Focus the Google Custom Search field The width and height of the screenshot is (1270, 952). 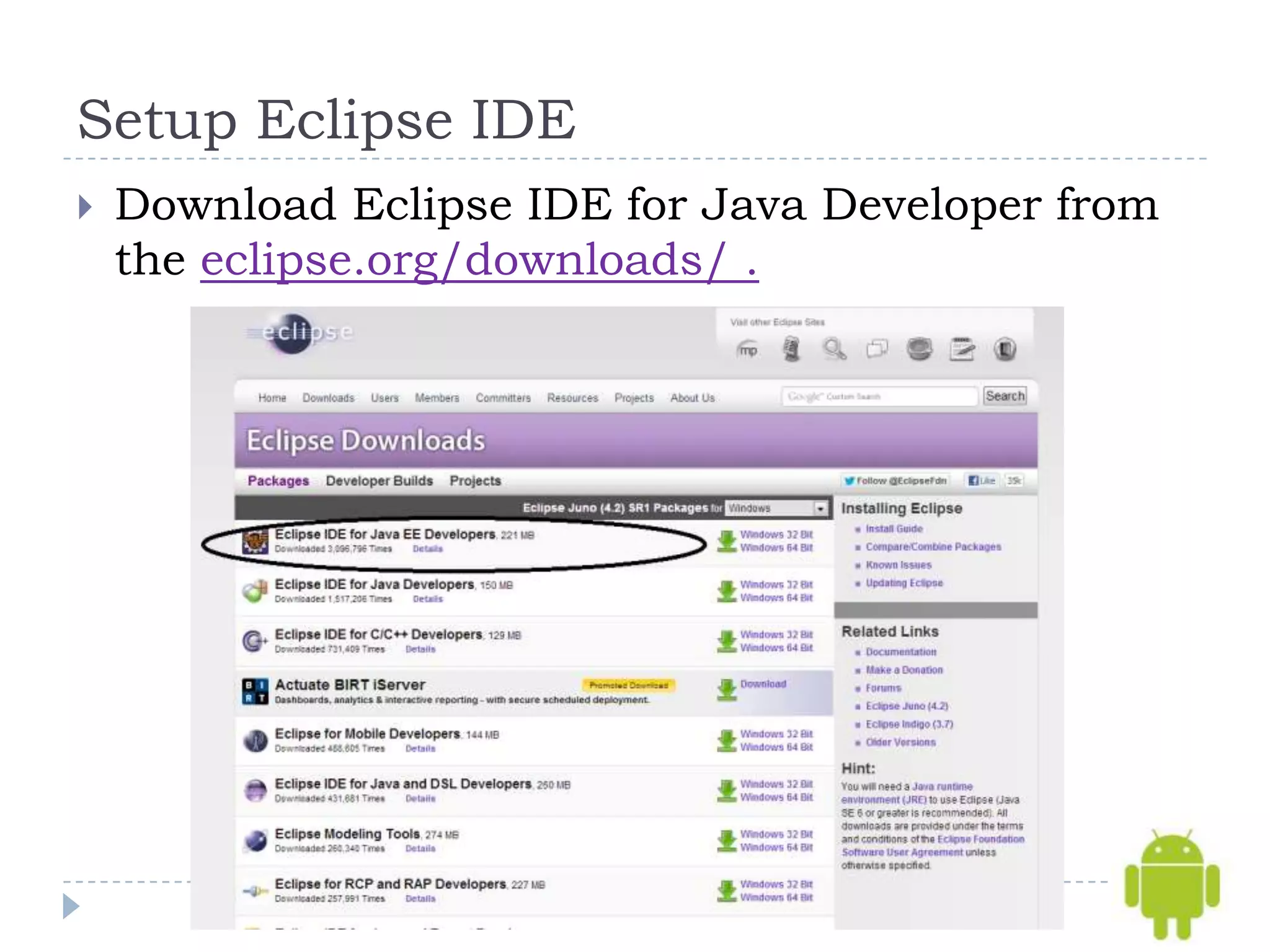(x=879, y=396)
